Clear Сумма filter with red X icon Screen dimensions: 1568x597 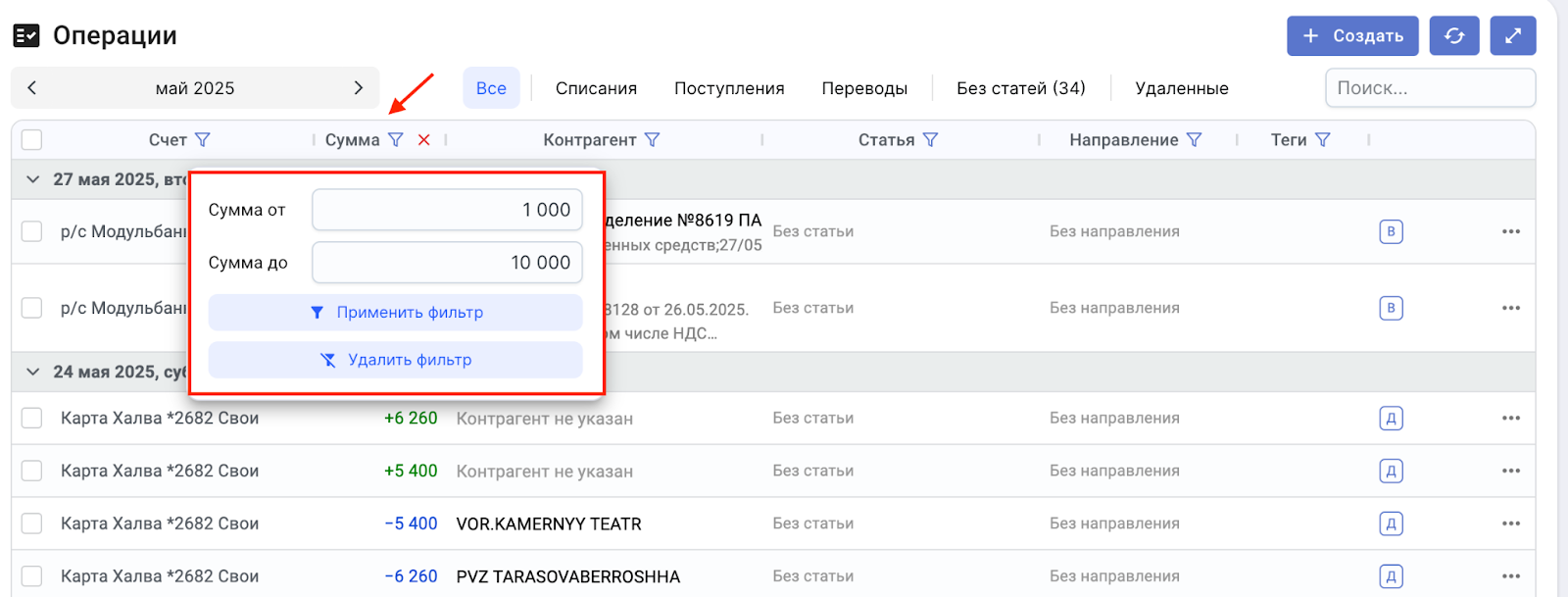(424, 140)
